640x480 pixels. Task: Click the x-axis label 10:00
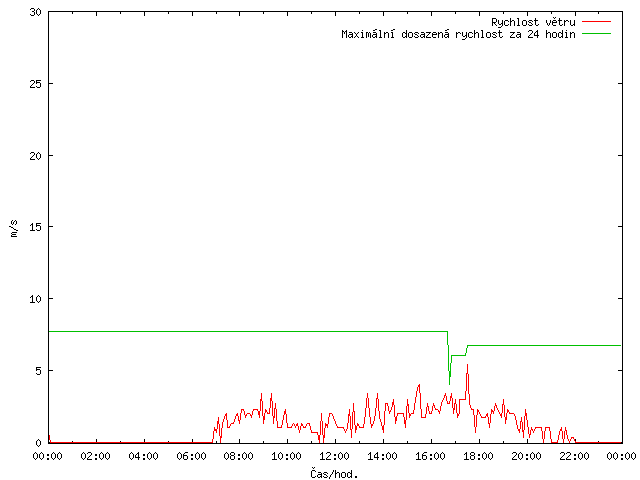[287, 456]
